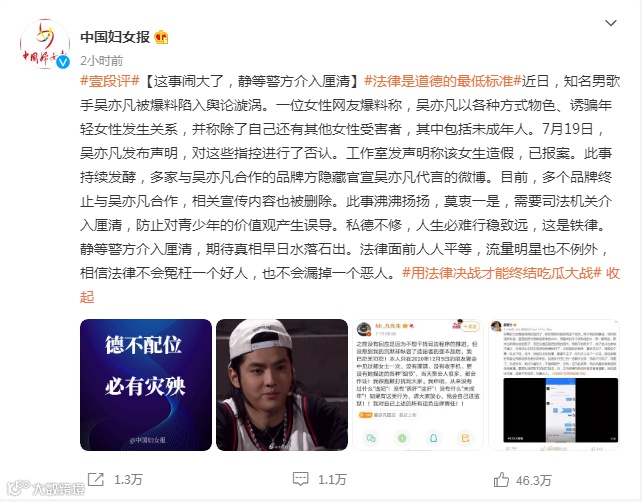Open the #壹段评# hashtag

[x=110, y=81]
